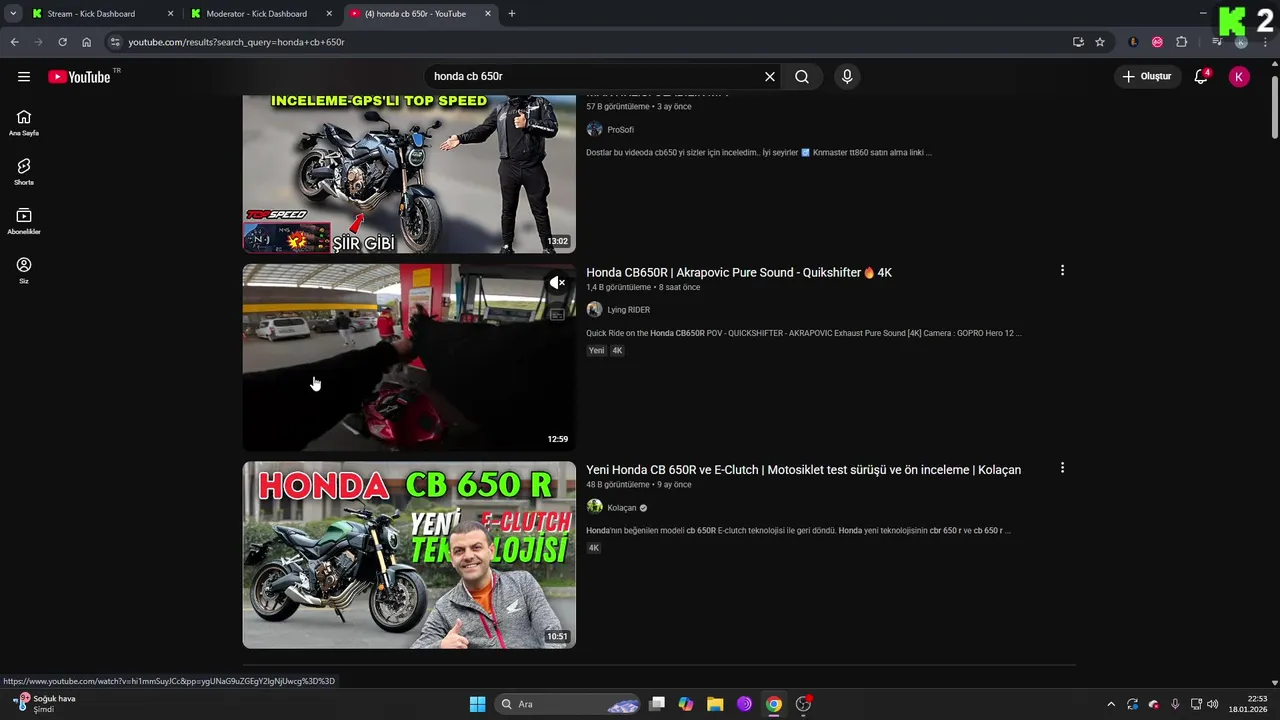Go to Ana Sayfa in the sidebar
Viewport: 1280px width, 720px height.
click(x=24, y=123)
